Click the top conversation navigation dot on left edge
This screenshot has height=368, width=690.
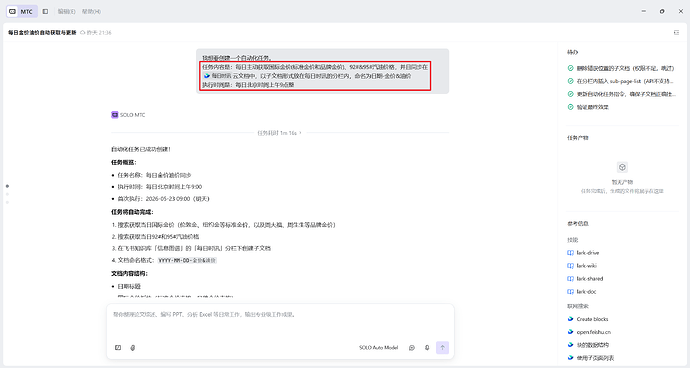pos(7,186)
